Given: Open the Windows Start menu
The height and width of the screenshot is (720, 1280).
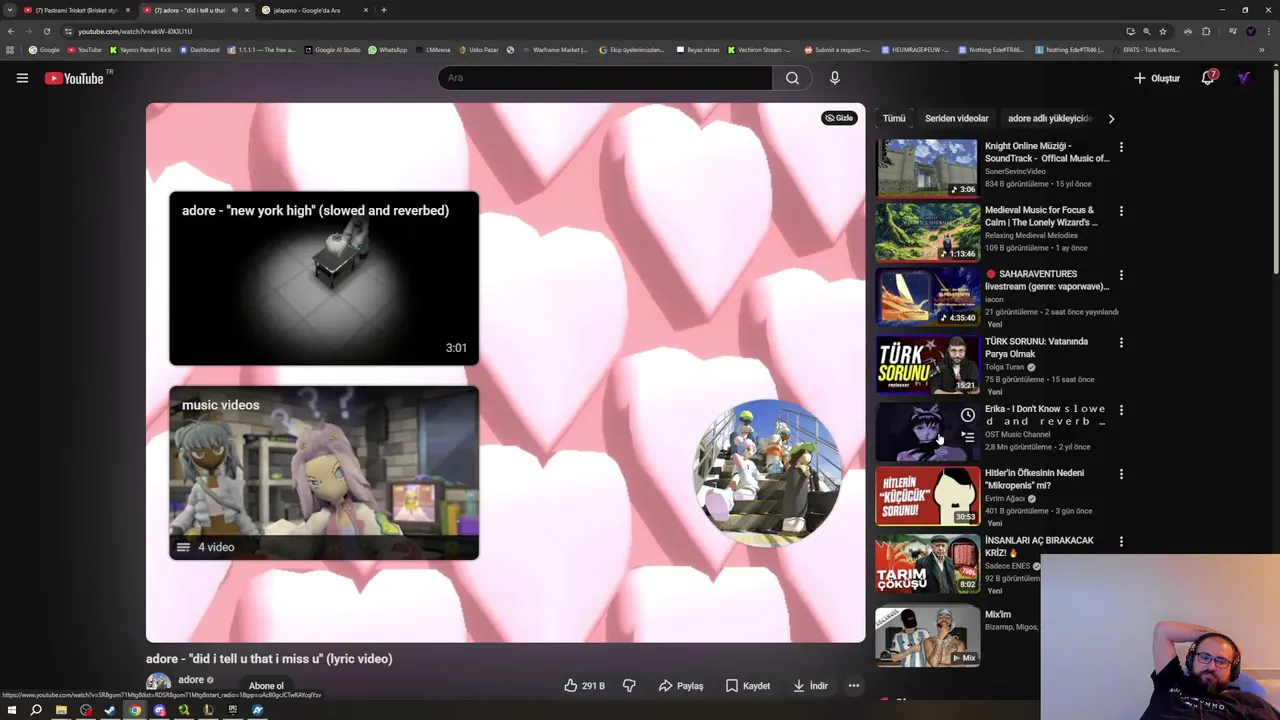Looking at the screenshot, I should point(12,710).
